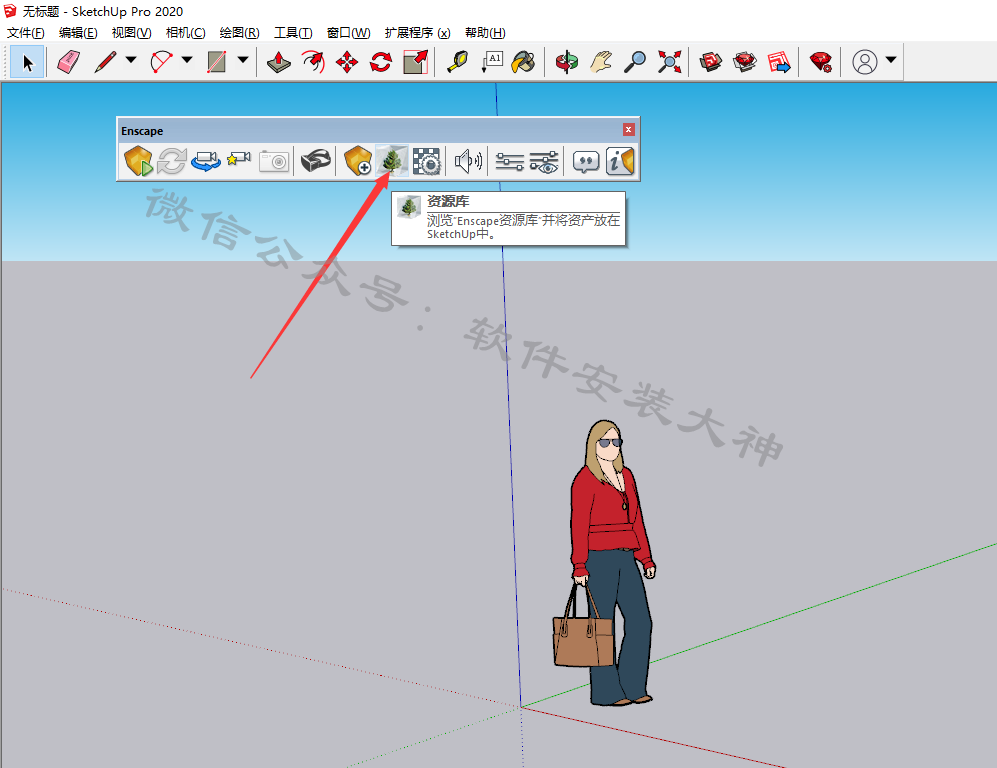997x768 pixels.
Task: Click Enscape Objects icon with plus
Action: point(358,161)
